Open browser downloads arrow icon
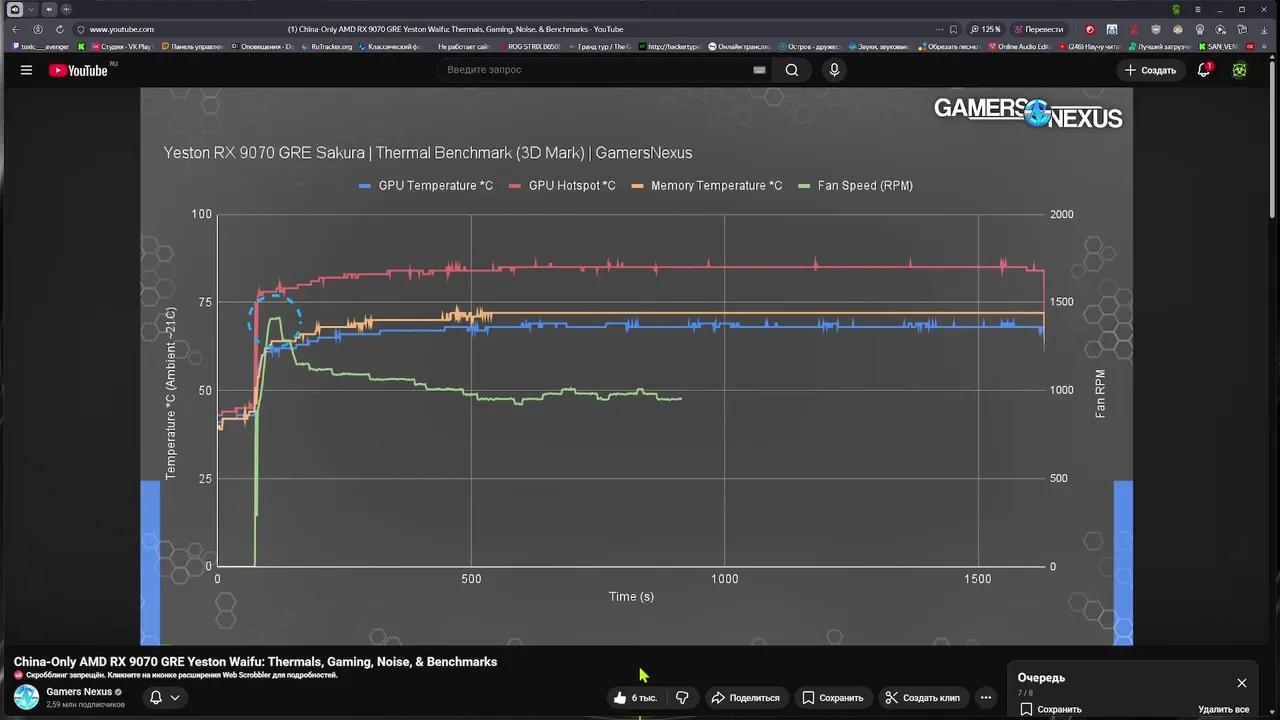Image resolution: width=1280 pixels, height=720 pixels. coord(1265,29)
